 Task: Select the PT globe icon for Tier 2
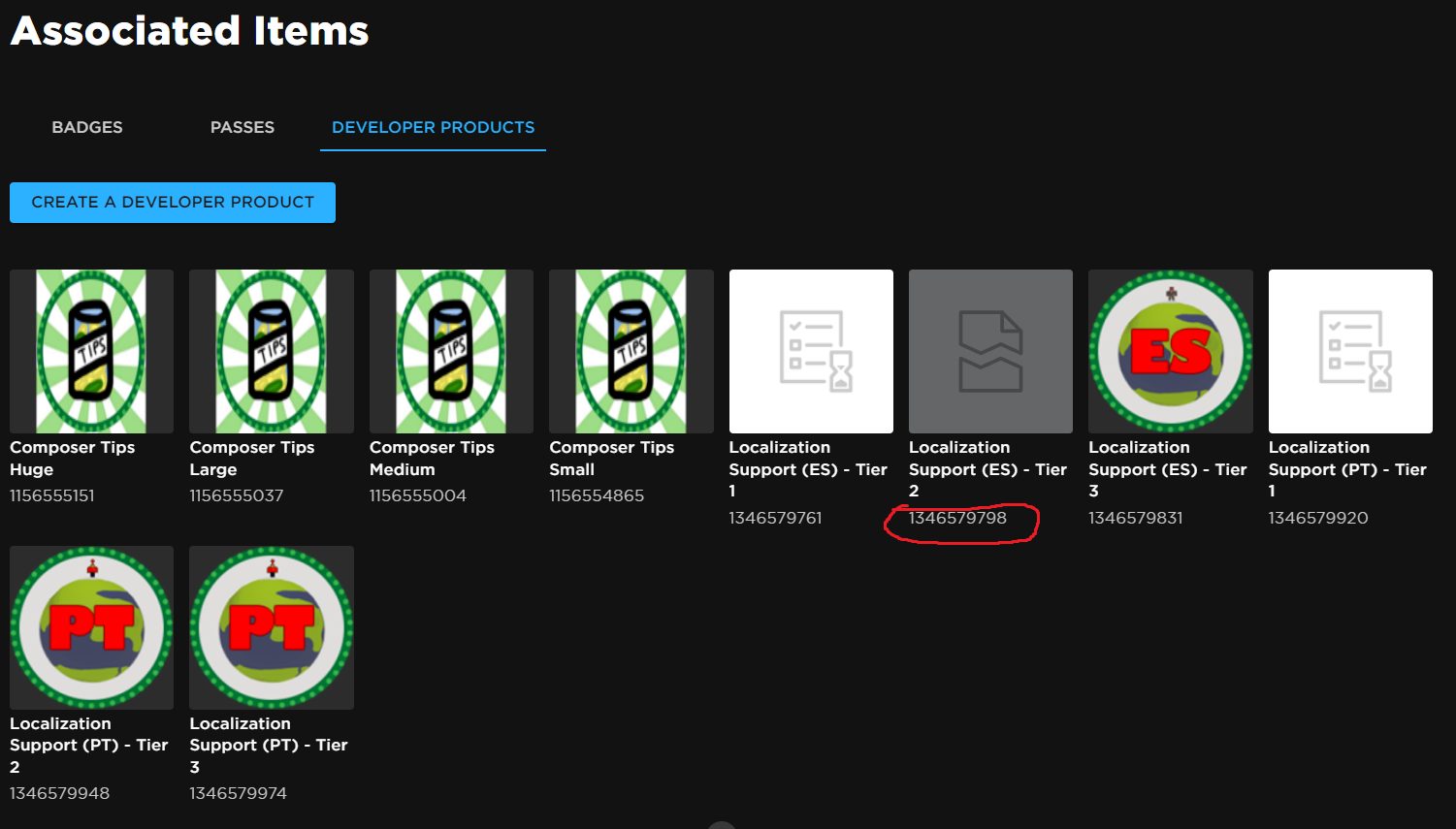pyautogui.click(x=91, y=626)
